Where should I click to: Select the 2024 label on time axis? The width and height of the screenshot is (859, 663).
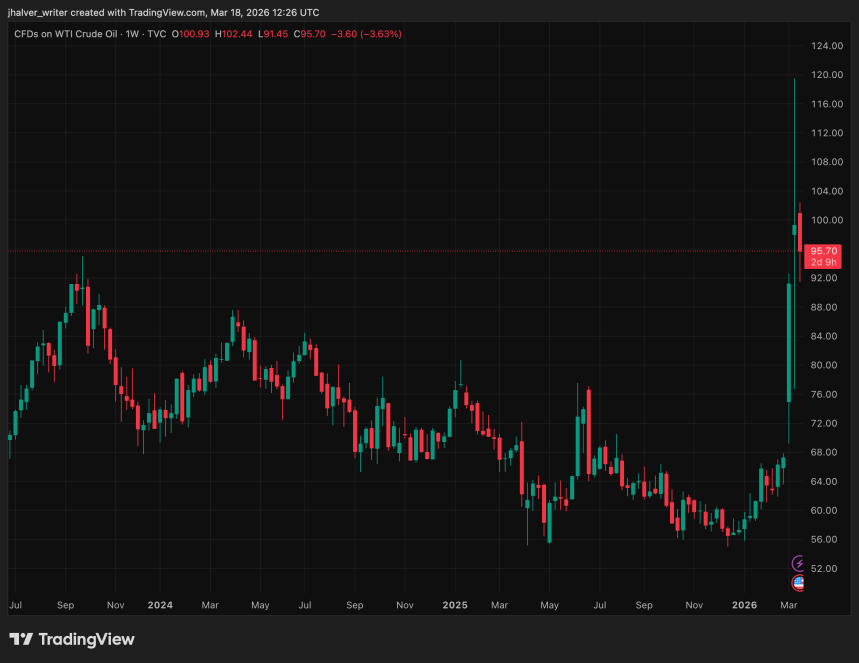point(159,605)
